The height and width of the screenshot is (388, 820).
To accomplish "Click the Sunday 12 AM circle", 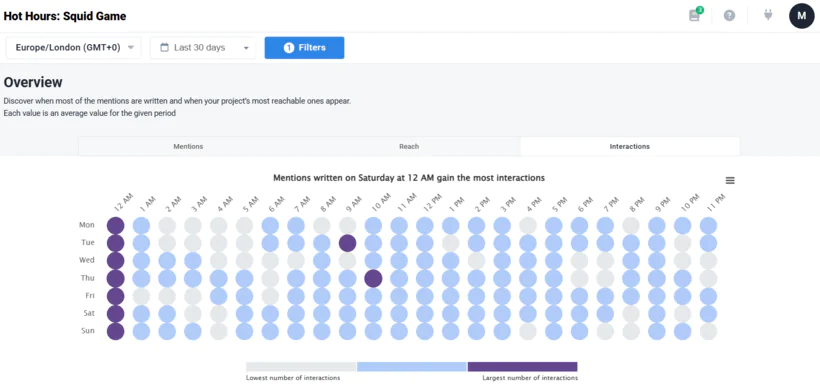I will tap(116, 332).
